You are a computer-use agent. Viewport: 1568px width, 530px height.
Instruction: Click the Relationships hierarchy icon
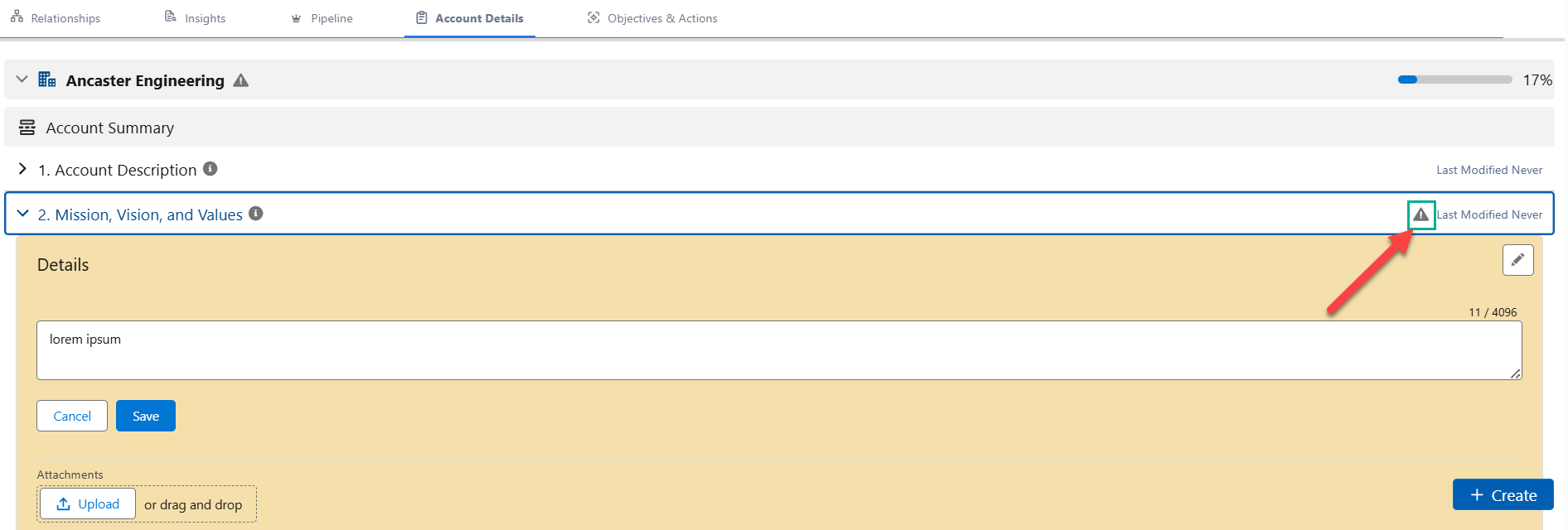(17, 17)
